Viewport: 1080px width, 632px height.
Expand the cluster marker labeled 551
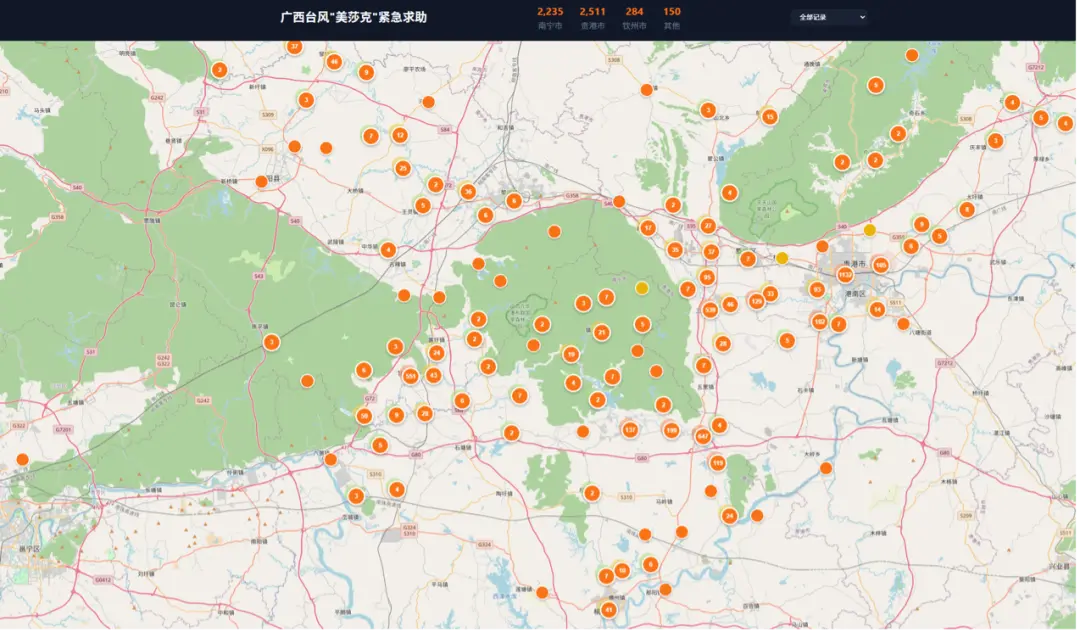[x=412, y=377]
